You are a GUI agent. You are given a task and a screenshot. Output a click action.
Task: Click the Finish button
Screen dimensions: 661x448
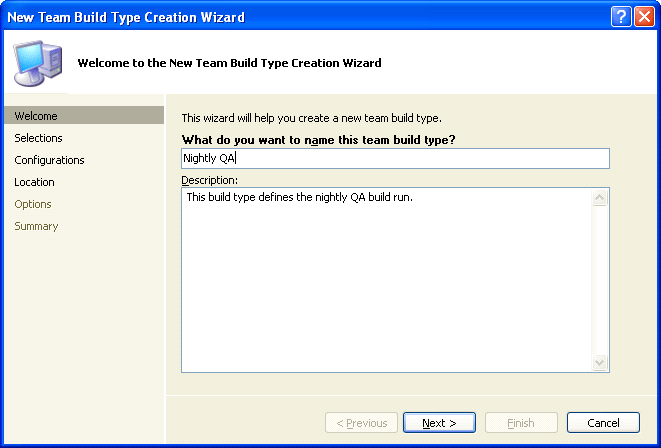521,423
